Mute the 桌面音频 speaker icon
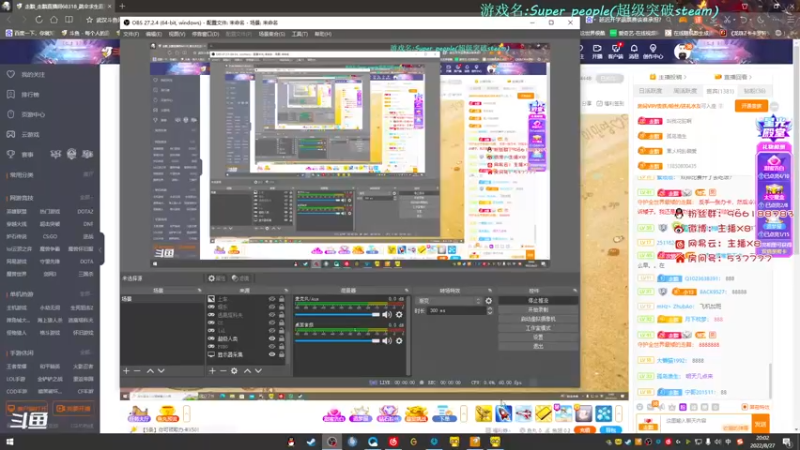Screen dimensions: 800x450 (x=387, y=341)
